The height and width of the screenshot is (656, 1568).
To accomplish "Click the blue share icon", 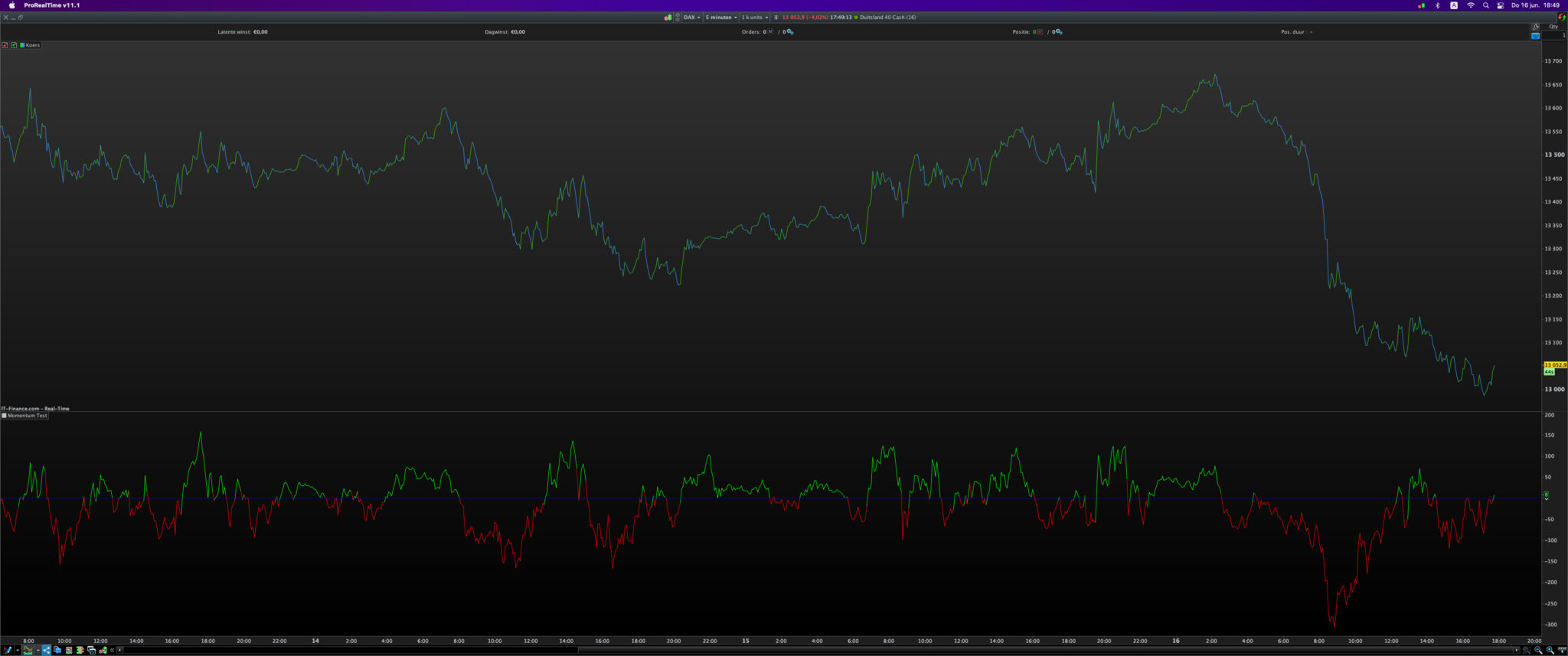I will 46,650.
